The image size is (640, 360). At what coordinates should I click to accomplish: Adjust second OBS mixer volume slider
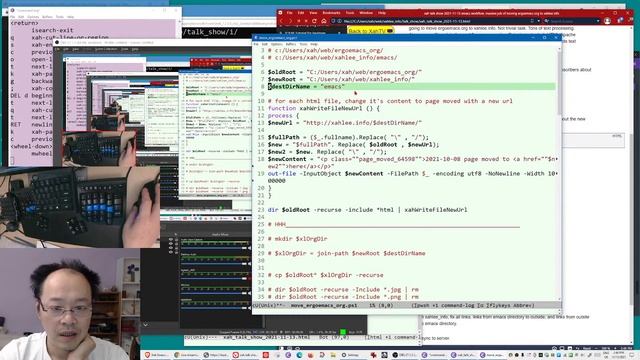click(x=214, y=264)
